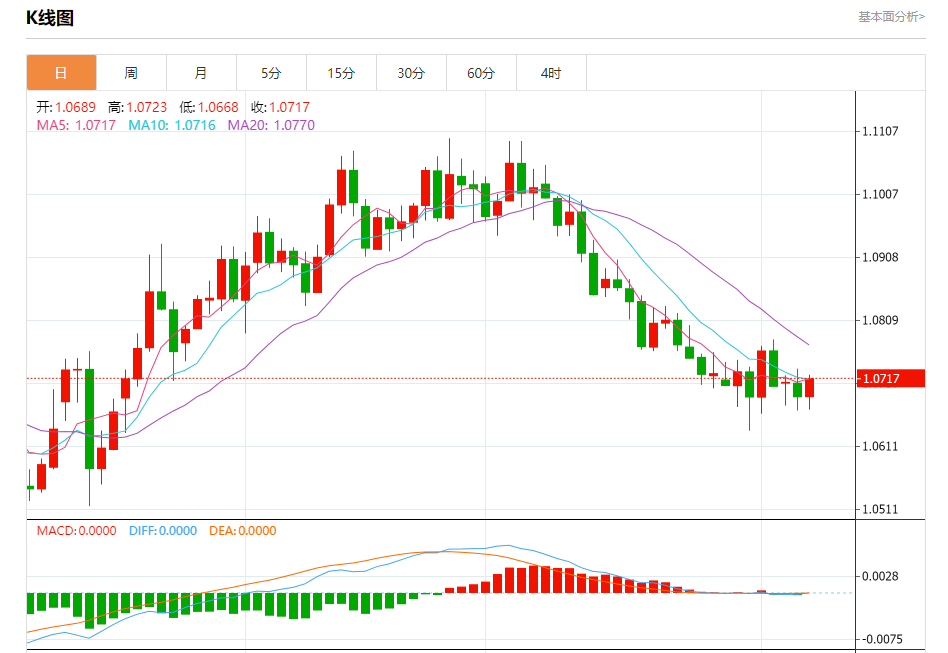The image size is (948, 653).
Task: Click the red 1.0717 current price tag
Action: point(891,378)
